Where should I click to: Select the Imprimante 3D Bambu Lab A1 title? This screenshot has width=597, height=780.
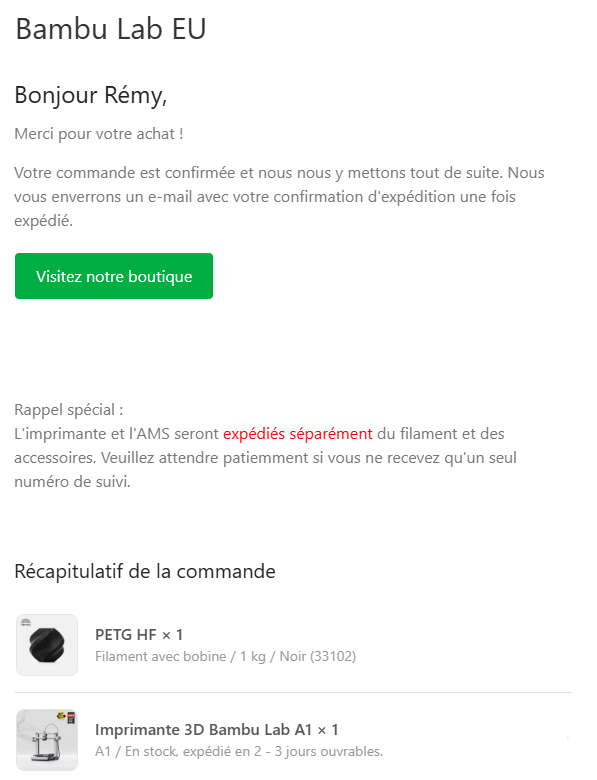pyautogui.click(x=216, y=730)
